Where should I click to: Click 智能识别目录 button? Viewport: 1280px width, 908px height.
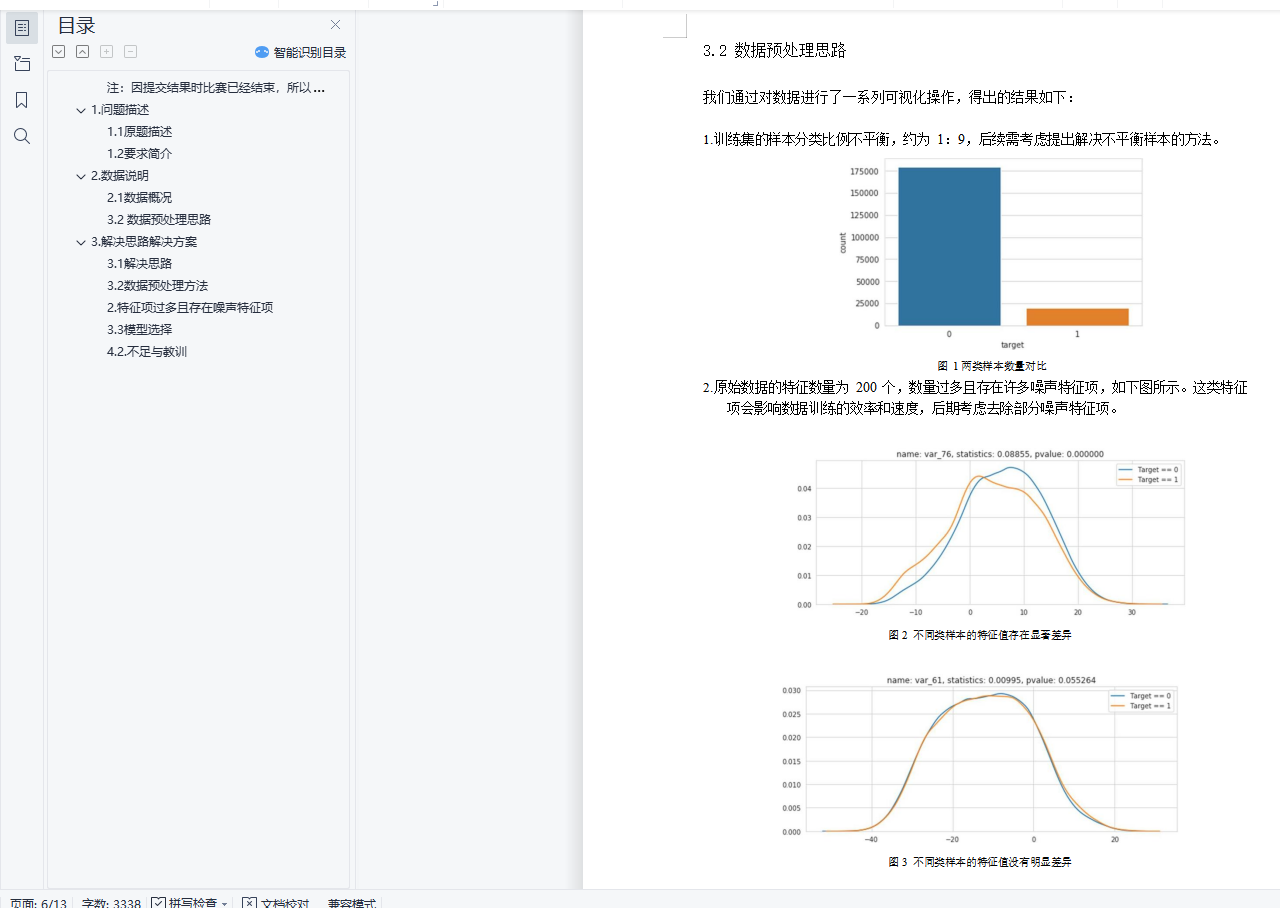pyautogui.click(x=300, y=52)
